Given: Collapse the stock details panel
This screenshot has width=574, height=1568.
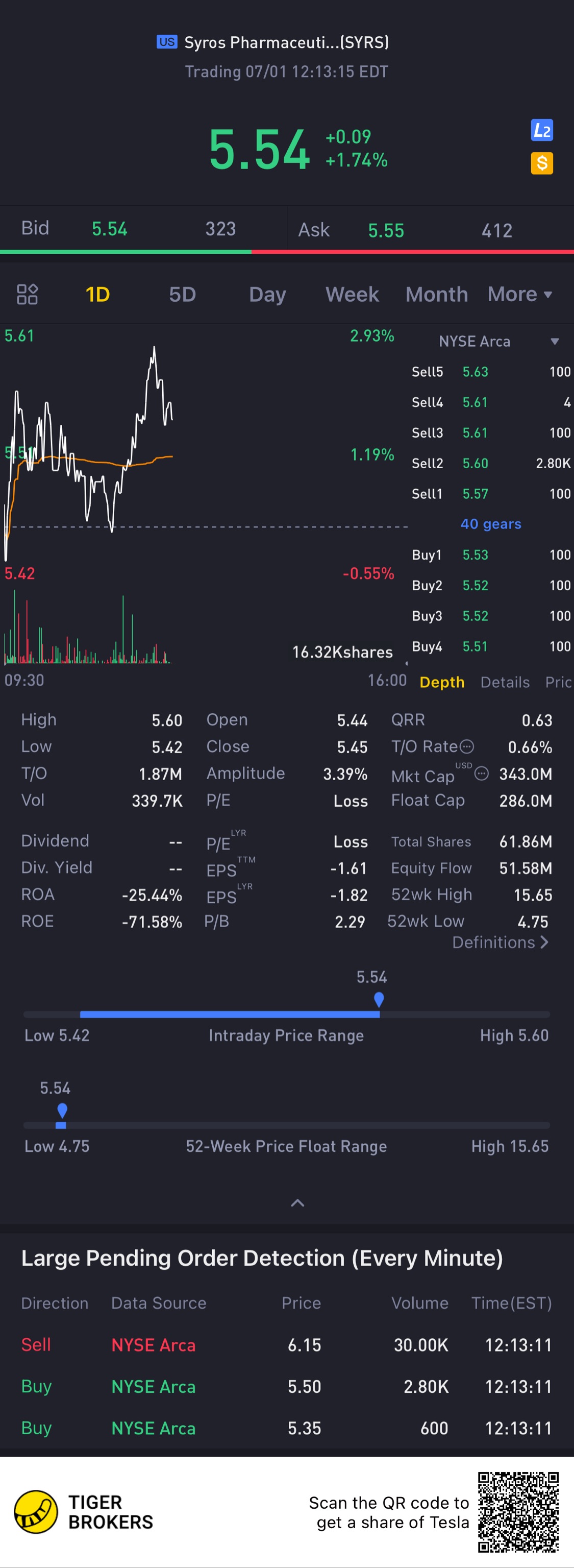Looking at the screenshot, I should [x=297, y=1203].
